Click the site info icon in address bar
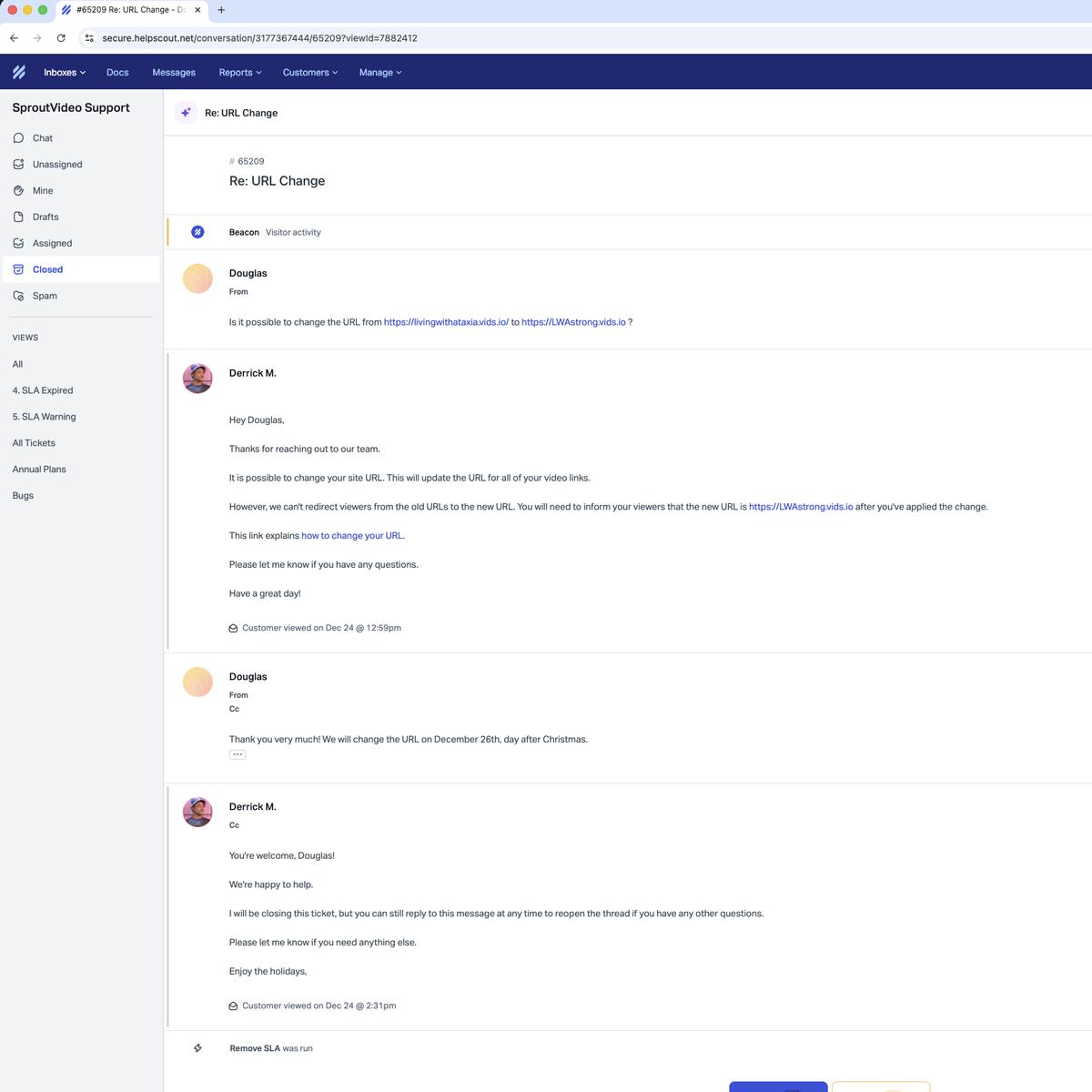 coord(89,38)
